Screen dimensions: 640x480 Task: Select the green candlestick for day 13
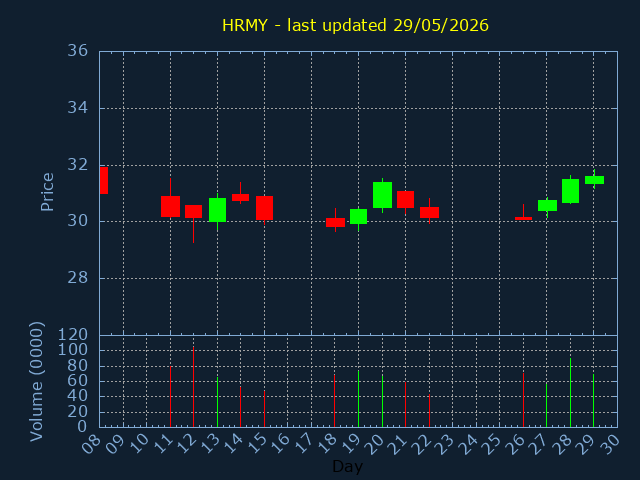pyautogui.click(x=218, y=210)
